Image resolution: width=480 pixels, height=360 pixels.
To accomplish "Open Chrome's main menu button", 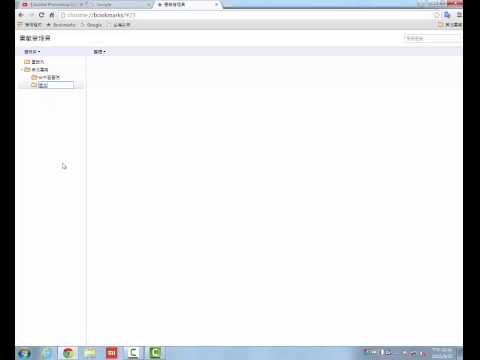I will click(x=459, y=15).
